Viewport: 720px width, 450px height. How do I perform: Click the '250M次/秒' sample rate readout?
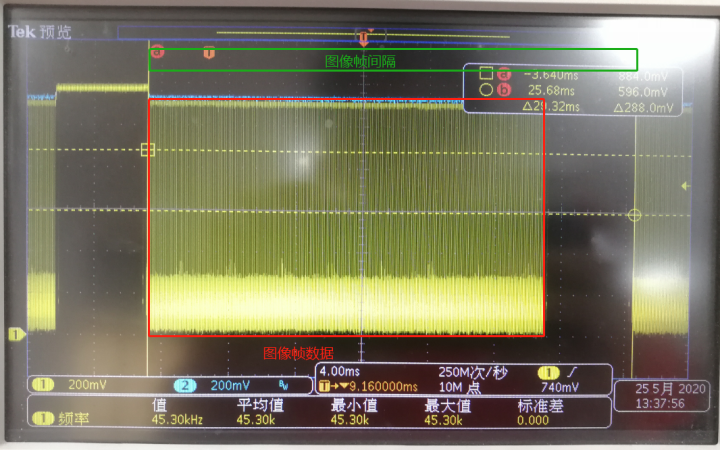coord(472,372)
